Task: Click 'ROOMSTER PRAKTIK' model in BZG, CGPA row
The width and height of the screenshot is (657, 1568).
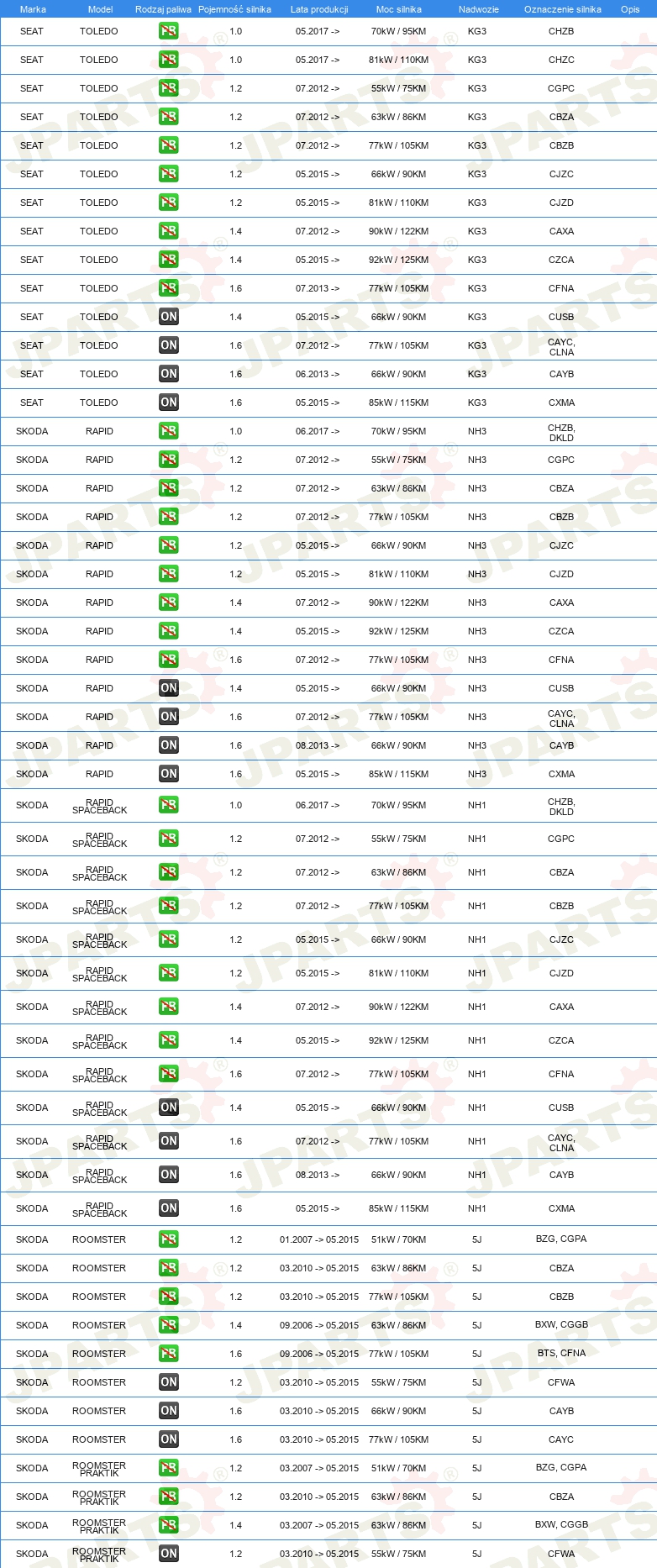Action: 99,1470
